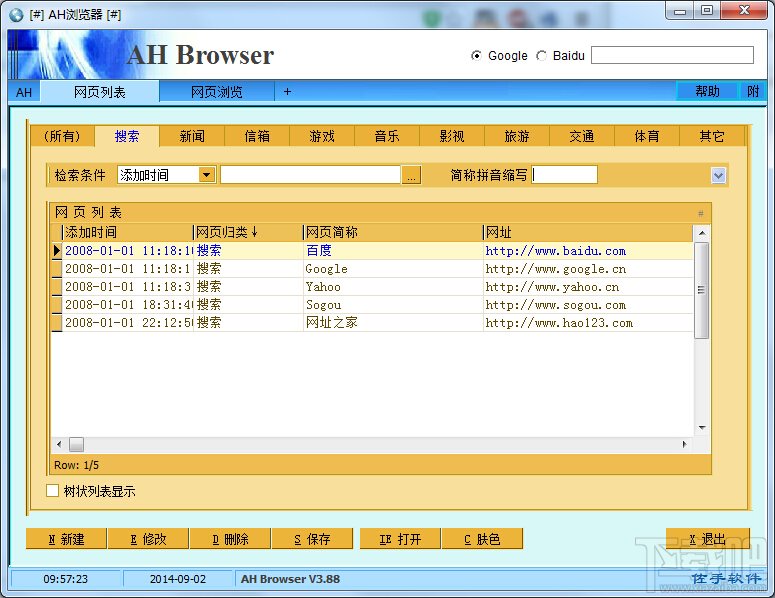
Task: Select the 其它 category tab
Action: pos(712,136)
